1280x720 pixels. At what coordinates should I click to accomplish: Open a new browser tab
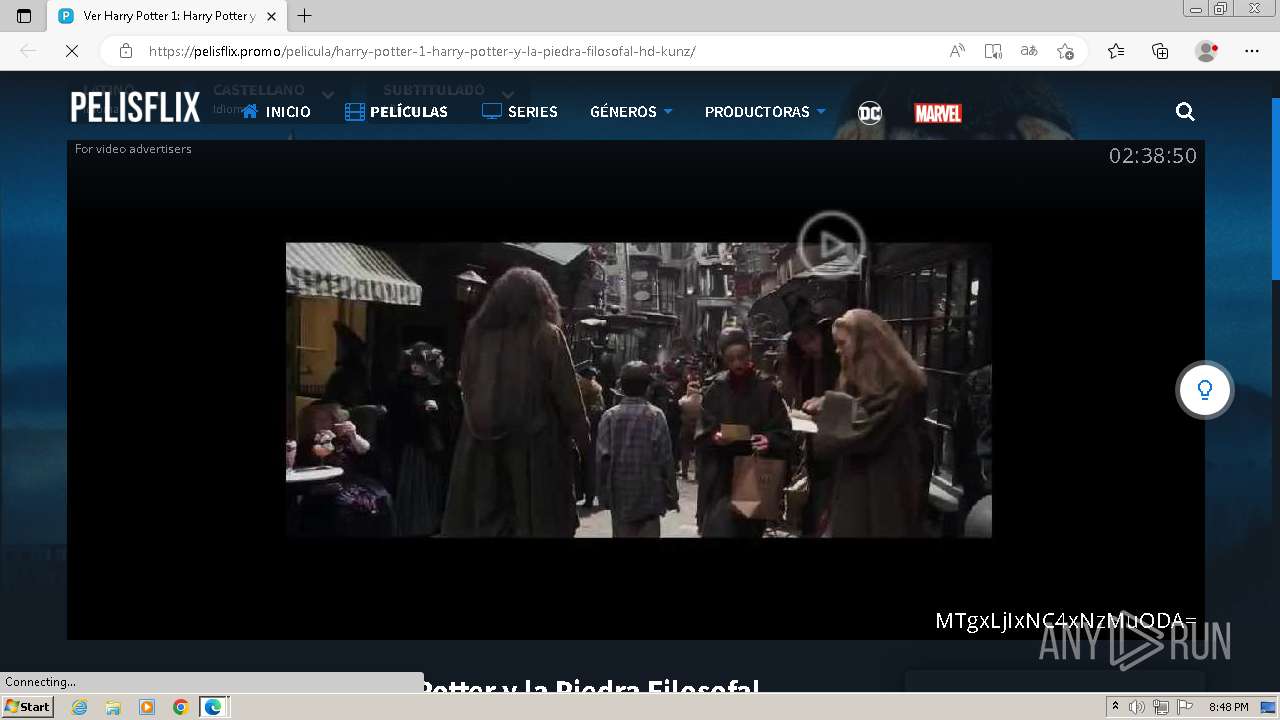305,16
